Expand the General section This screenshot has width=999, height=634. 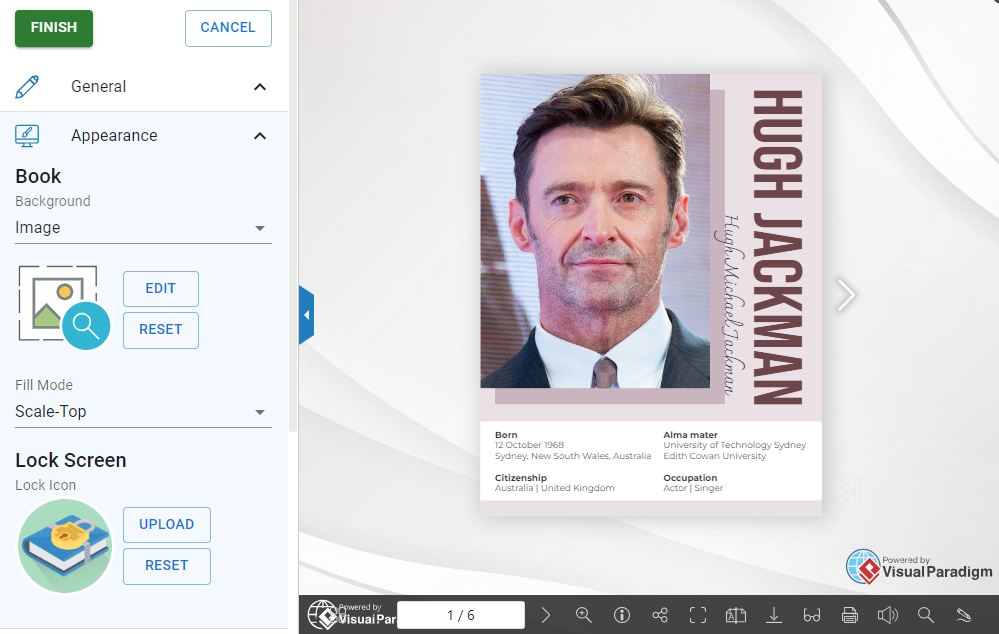point(260,87)
